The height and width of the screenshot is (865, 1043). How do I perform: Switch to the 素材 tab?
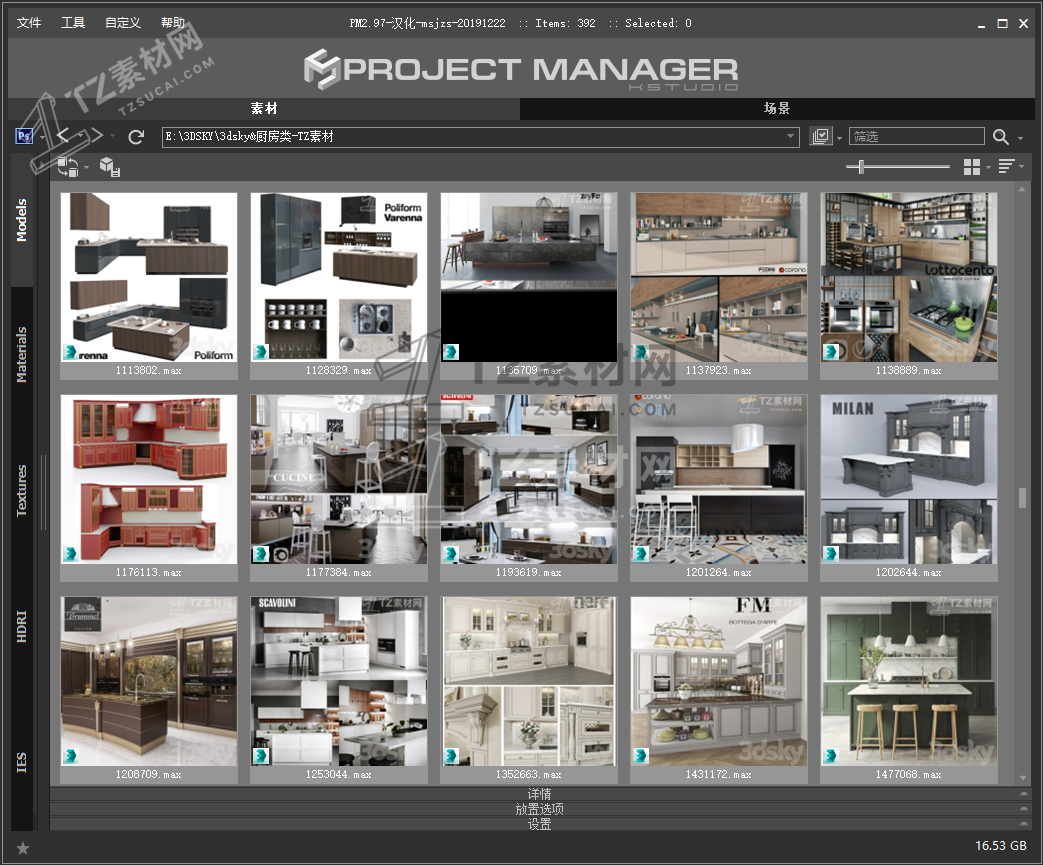click(264, 108)
